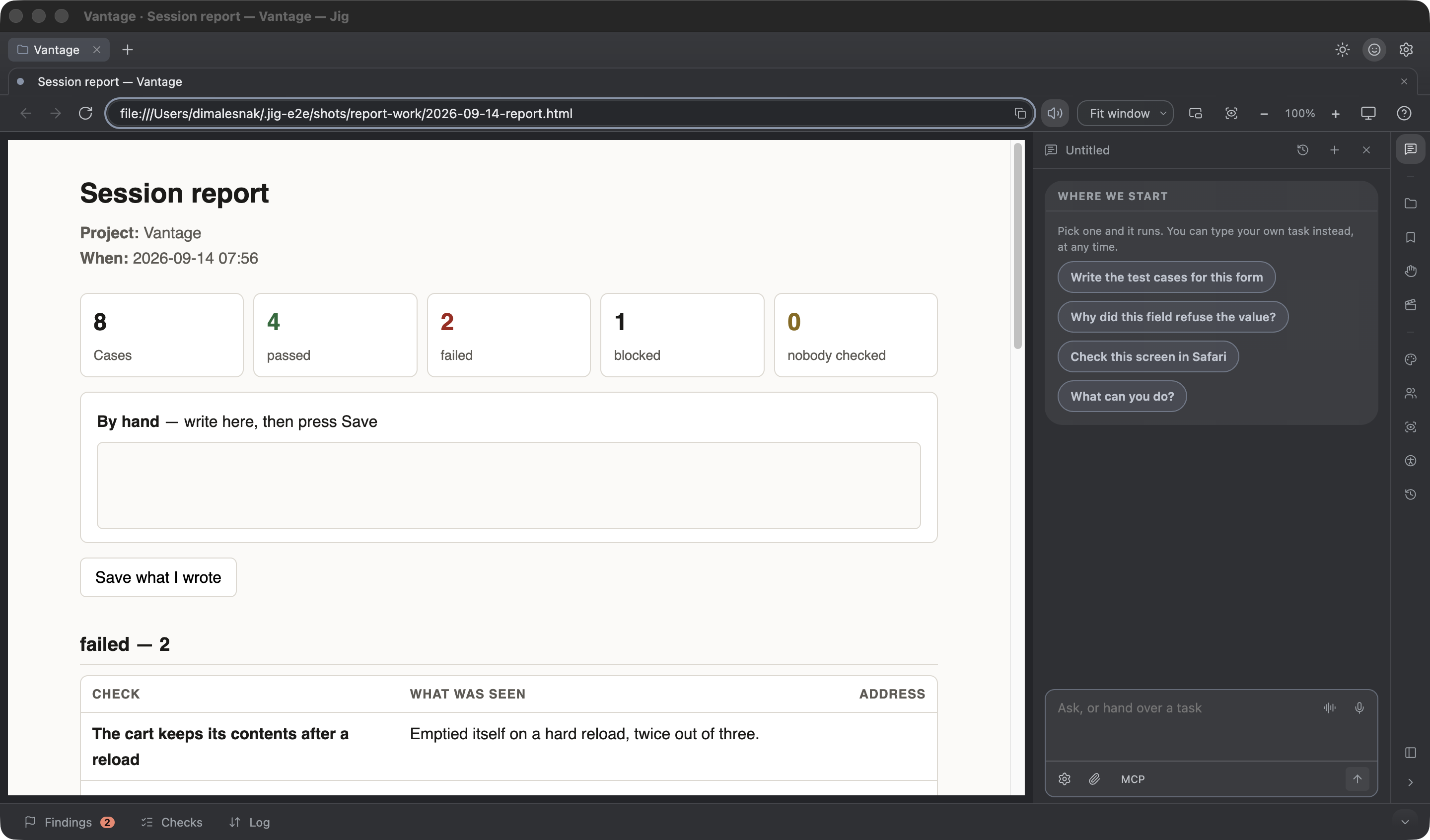Pick Check this screen in Safari
Screen dimensions: 1430x840
tap(1148, 356)
